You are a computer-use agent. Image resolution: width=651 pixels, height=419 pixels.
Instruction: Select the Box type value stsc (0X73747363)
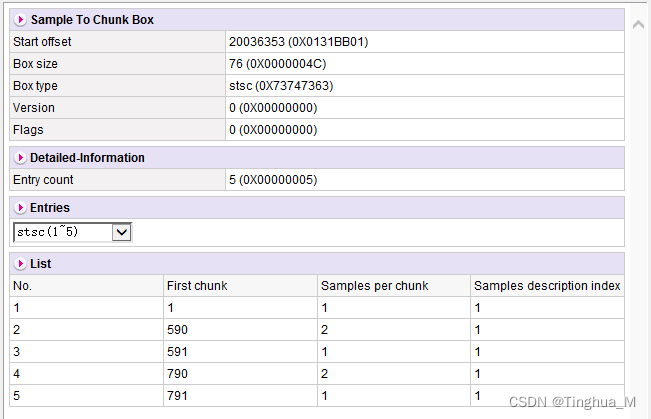click(281, 86)
